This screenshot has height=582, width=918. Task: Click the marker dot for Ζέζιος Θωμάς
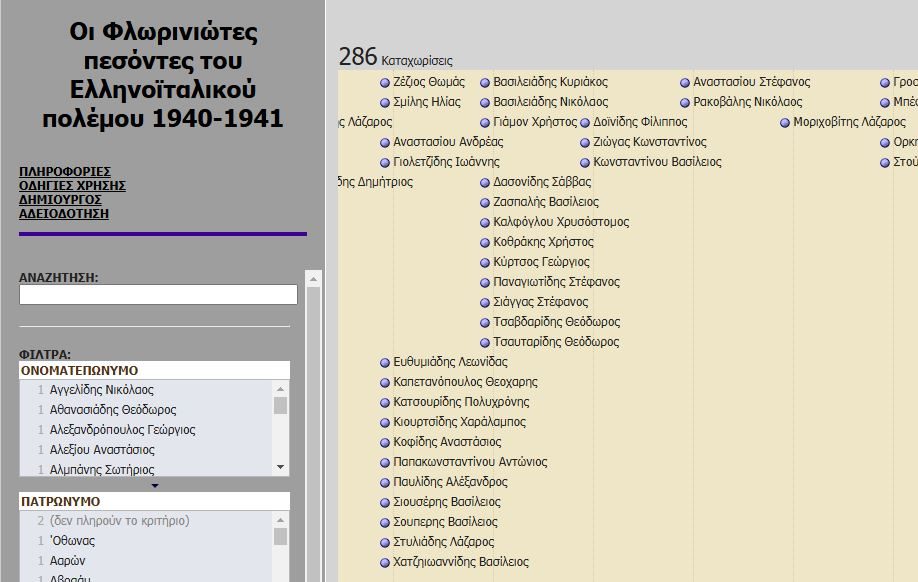[x=385, y=83]
